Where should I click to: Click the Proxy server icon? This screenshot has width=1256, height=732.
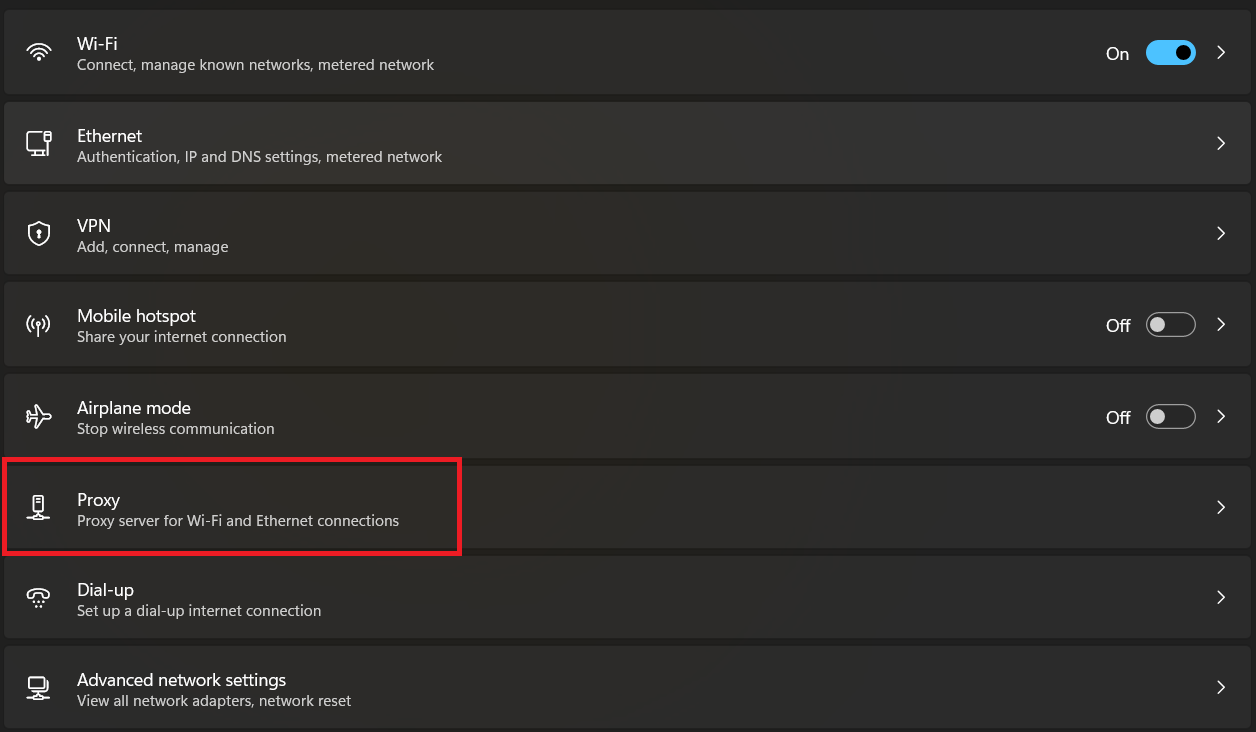click(39, 508)
